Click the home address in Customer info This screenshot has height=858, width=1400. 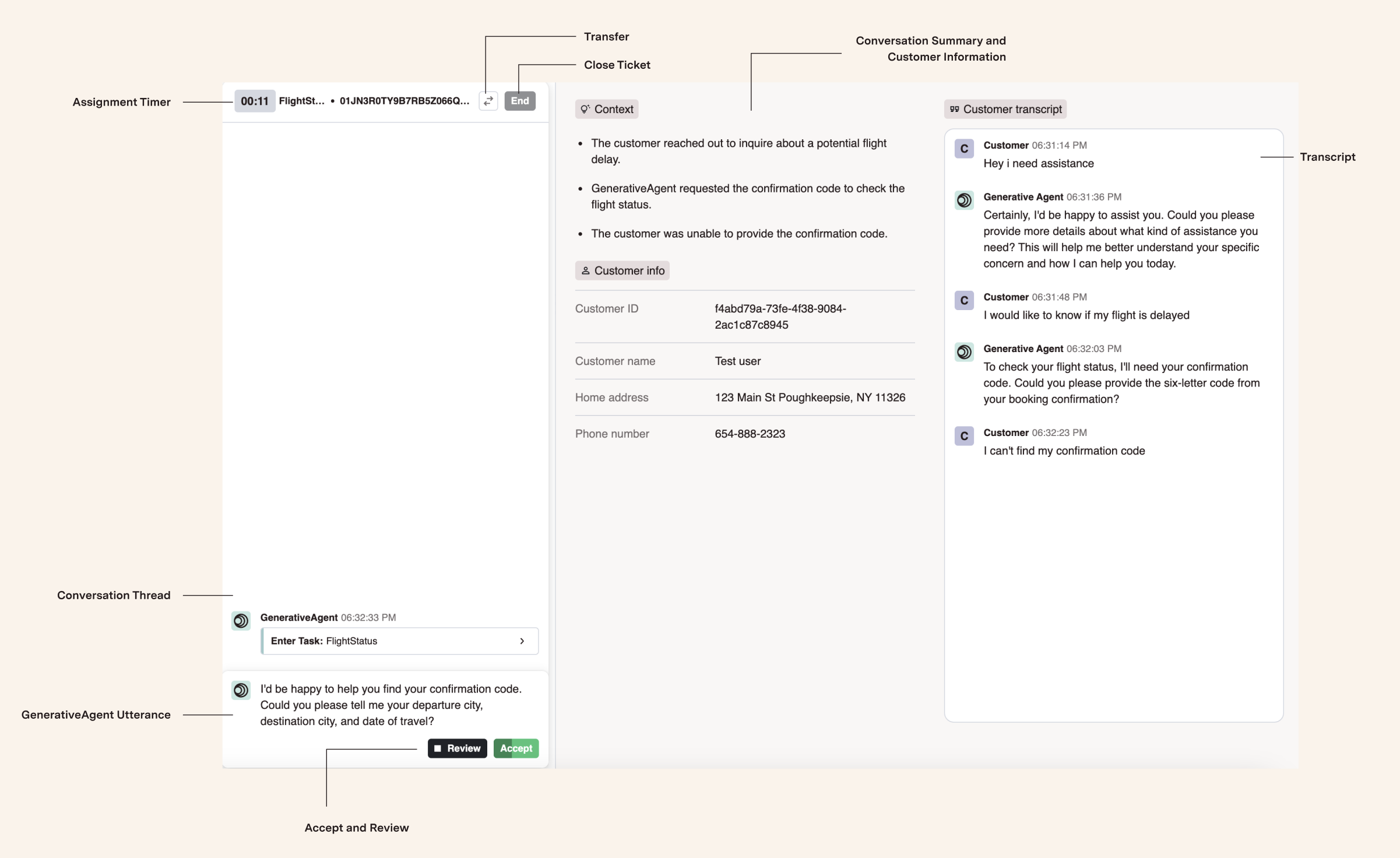tap(810, 397)
